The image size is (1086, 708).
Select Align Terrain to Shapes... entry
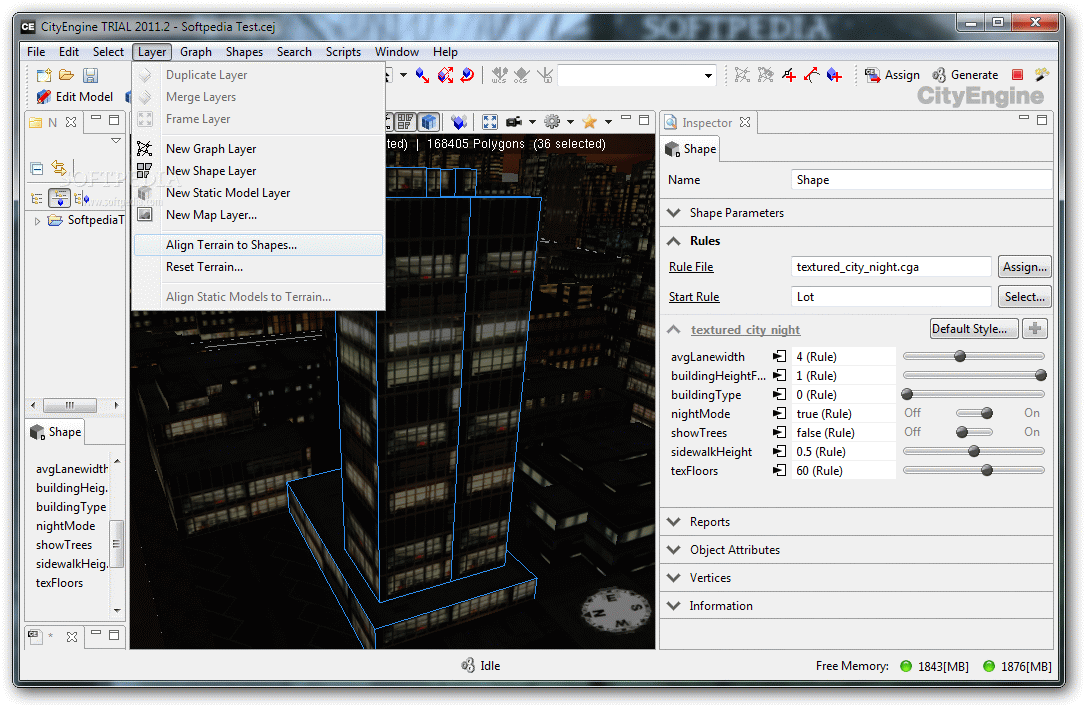pos(258,245)
